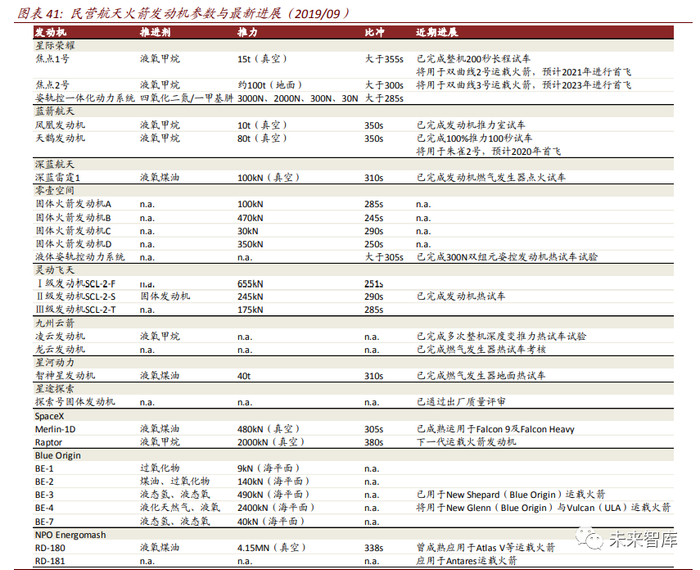Select the engine name "焦点2号"
This screenshot has width=700, height=570.
pos(53,85)
